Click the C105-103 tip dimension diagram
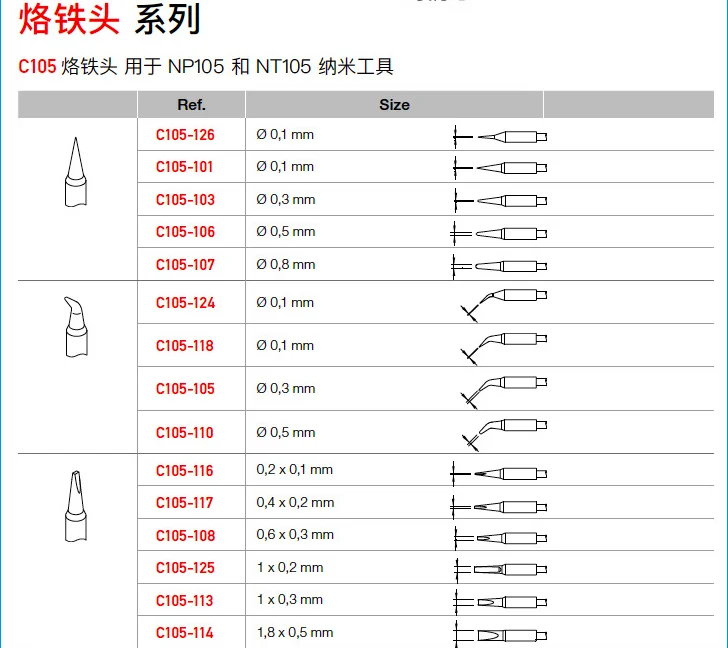Image resolution: width=728 pixels, height=648 pixels. [x=500, y=201]
